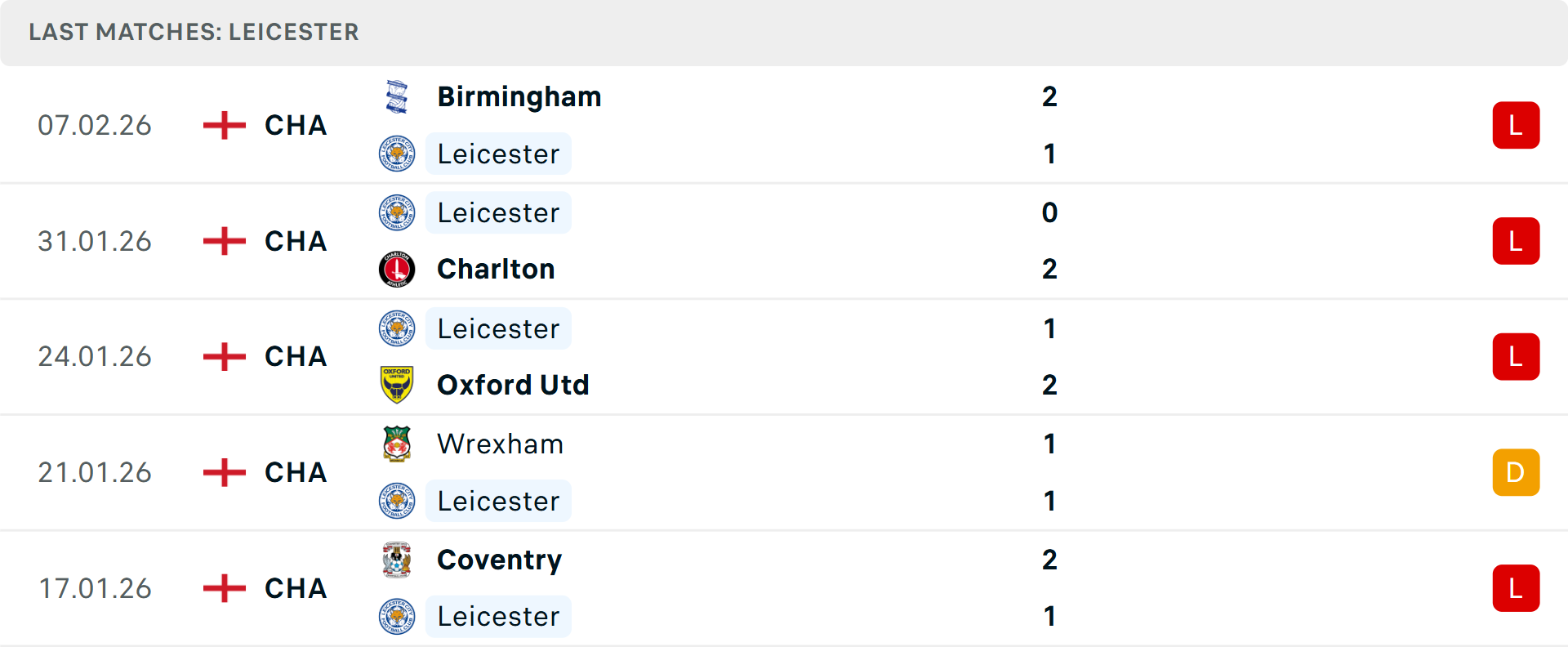
Task: Open the Coventry team link
Action: tap(499, 560)
